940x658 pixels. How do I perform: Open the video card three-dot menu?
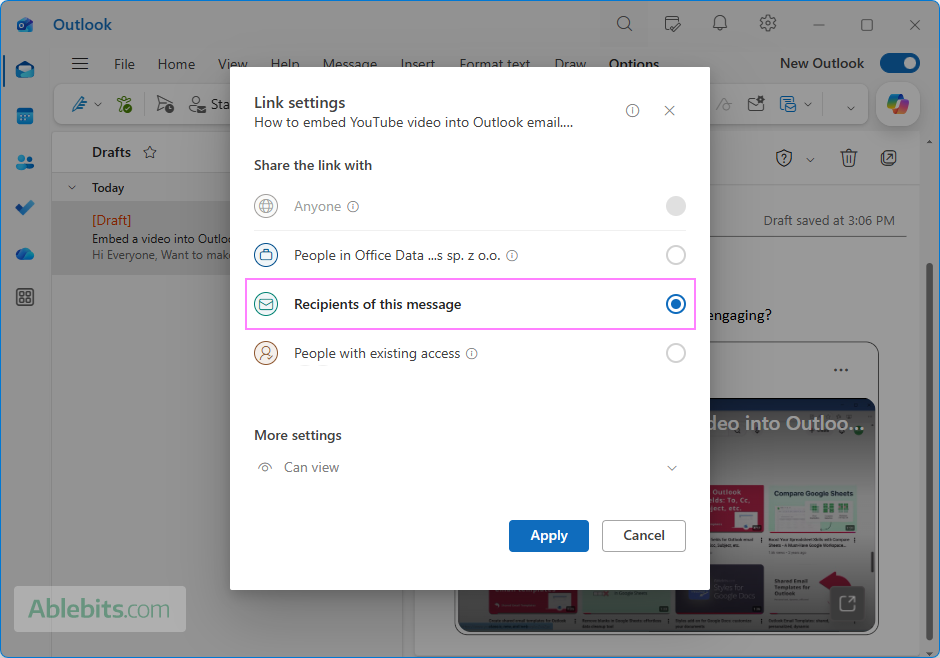840,370
